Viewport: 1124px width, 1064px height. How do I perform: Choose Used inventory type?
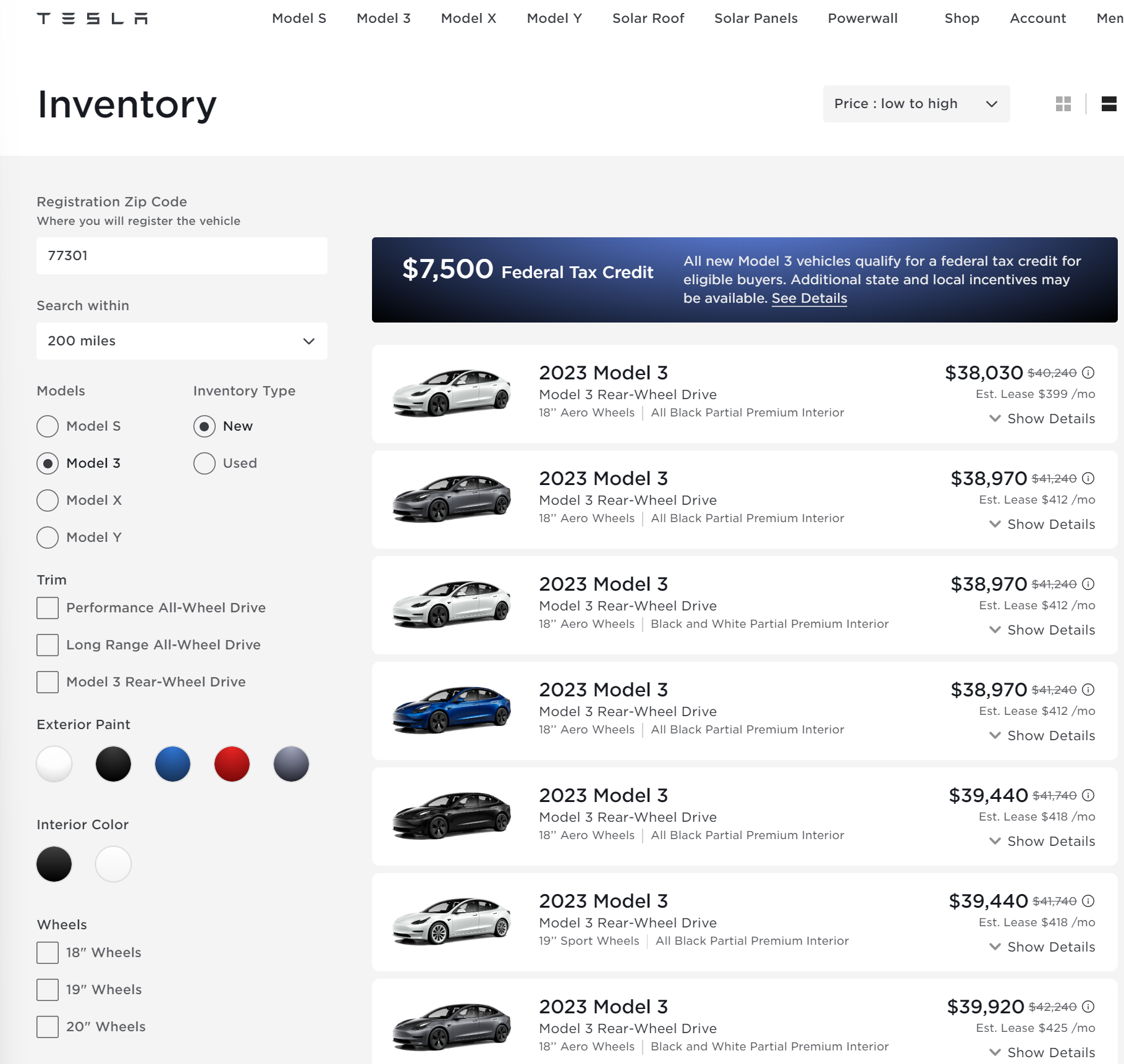[x=205, y=463]
